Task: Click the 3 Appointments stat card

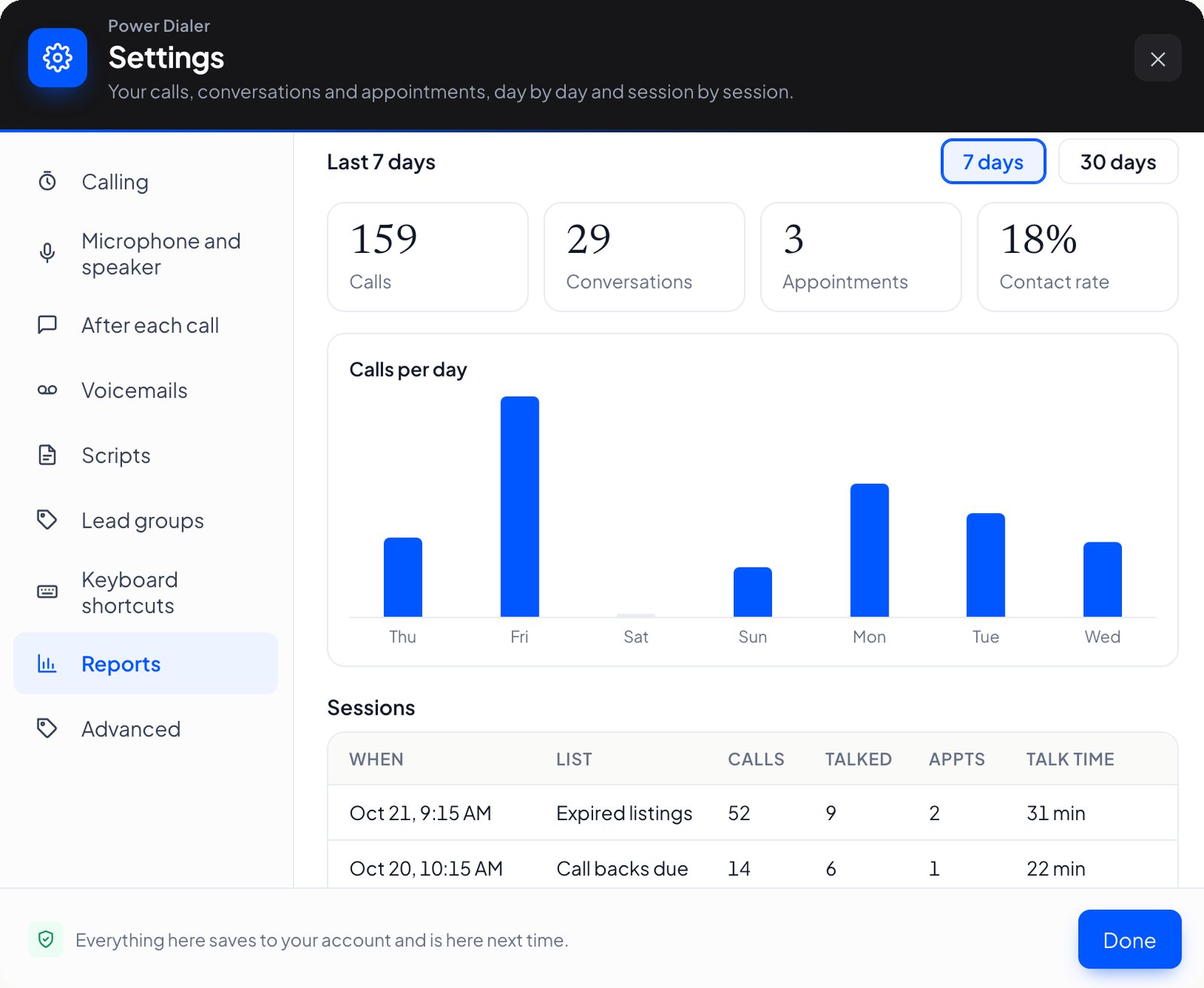Action: pos(861,257)
